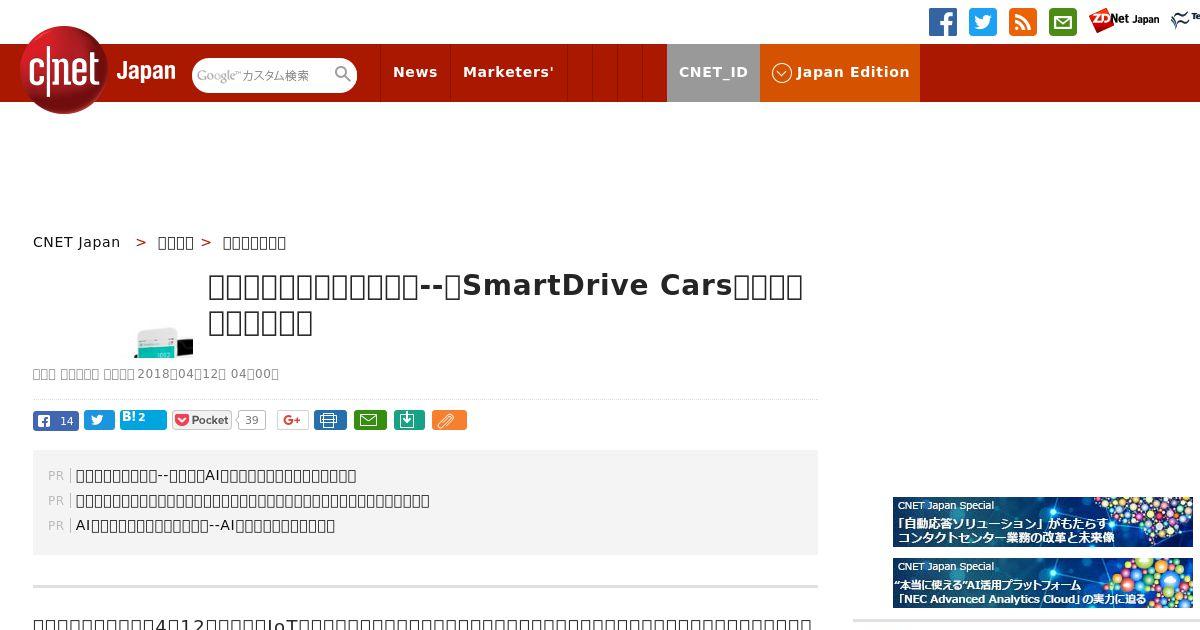The image size is (1200, 630).
Task: Click the Pocket count 39 bubble
Action: tap(252, 420)
